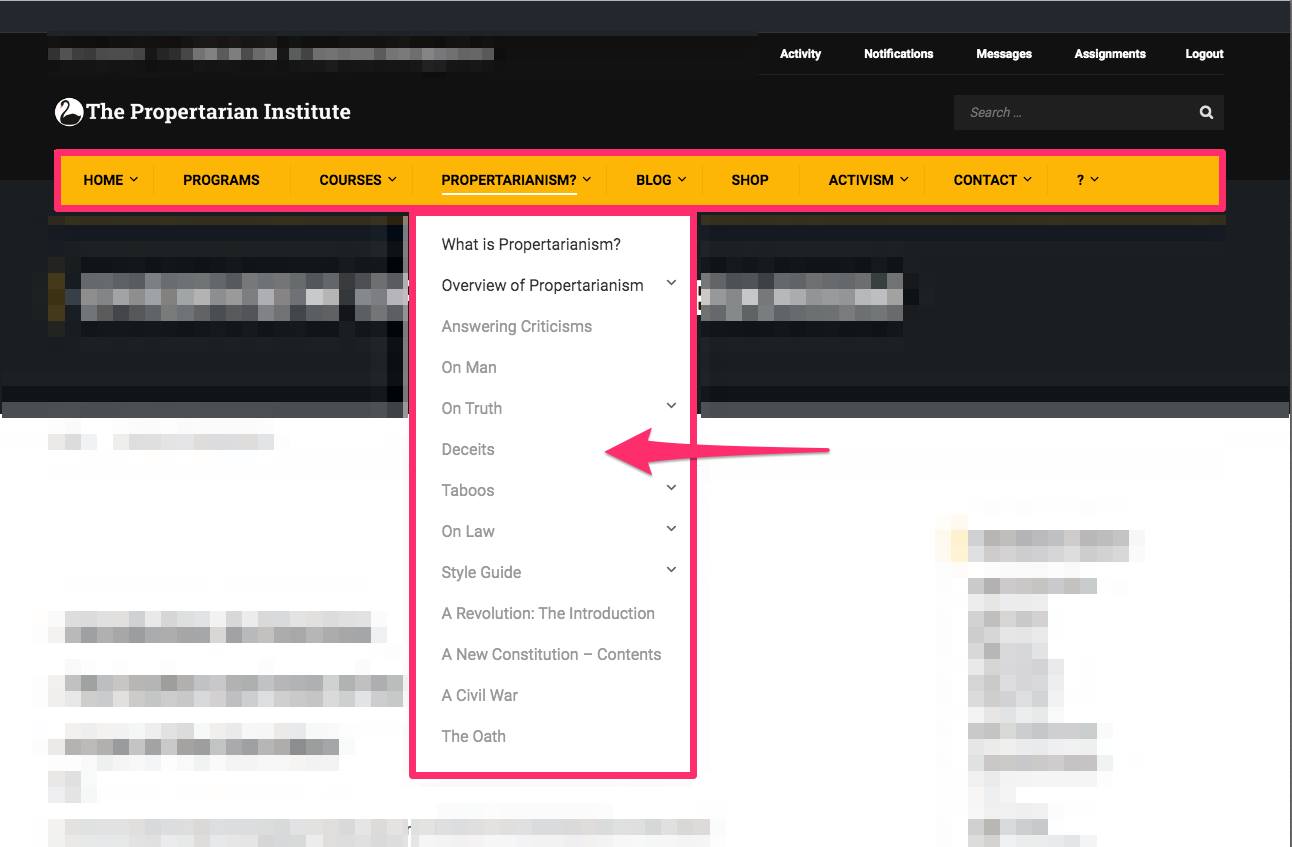Open the question mark menu
Viewport: 1292px width, 847px height.
pyautogui.click(x=1087, y=180)
